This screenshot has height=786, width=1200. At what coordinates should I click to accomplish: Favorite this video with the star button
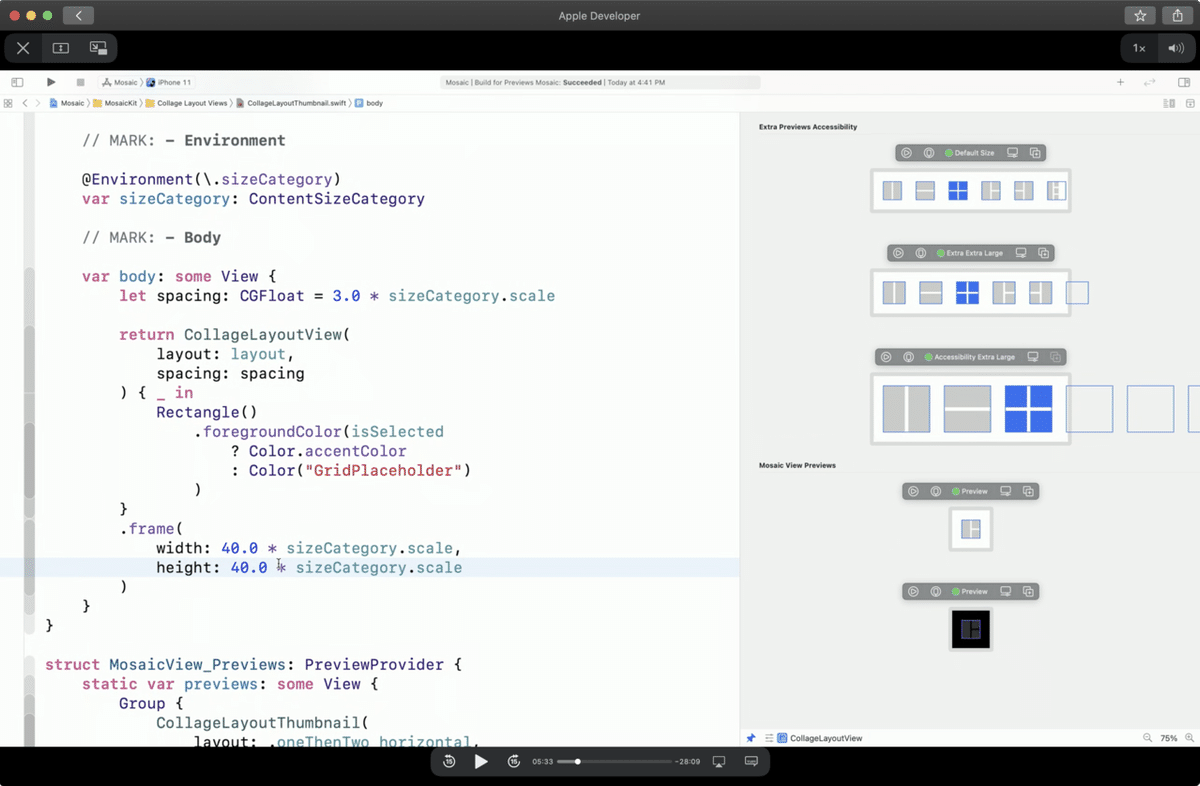tap(1140, 15)
